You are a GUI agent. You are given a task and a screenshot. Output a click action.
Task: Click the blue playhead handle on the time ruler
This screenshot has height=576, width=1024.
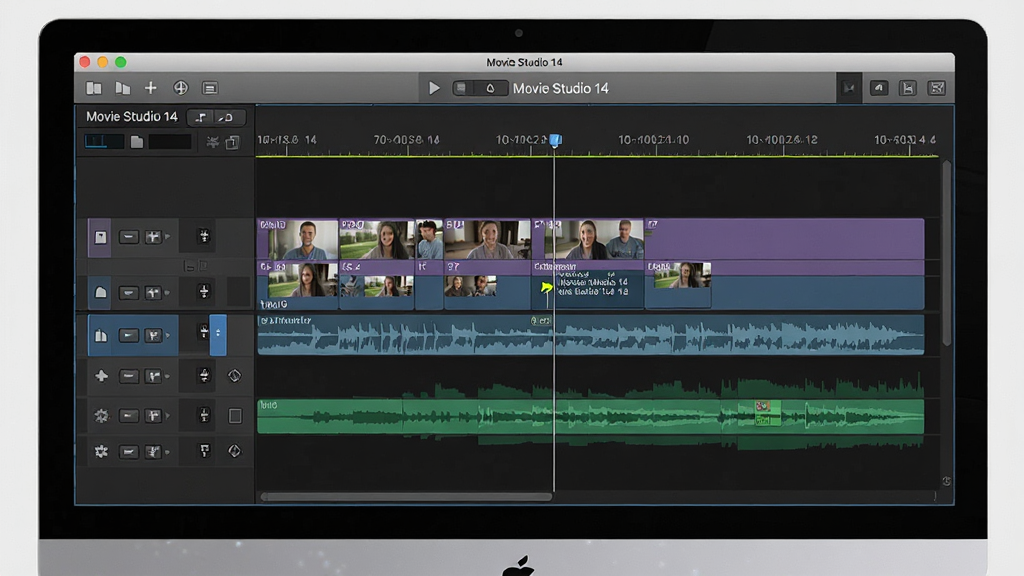pos(555,140)
